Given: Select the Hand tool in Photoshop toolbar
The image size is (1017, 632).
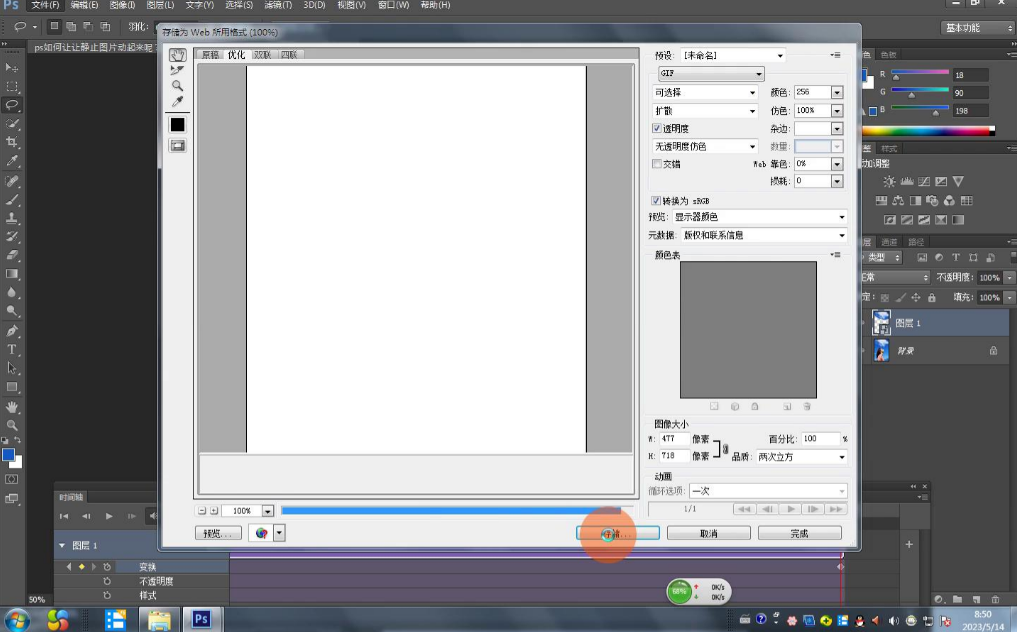Looking at the screenshot, I should (12, 407).
